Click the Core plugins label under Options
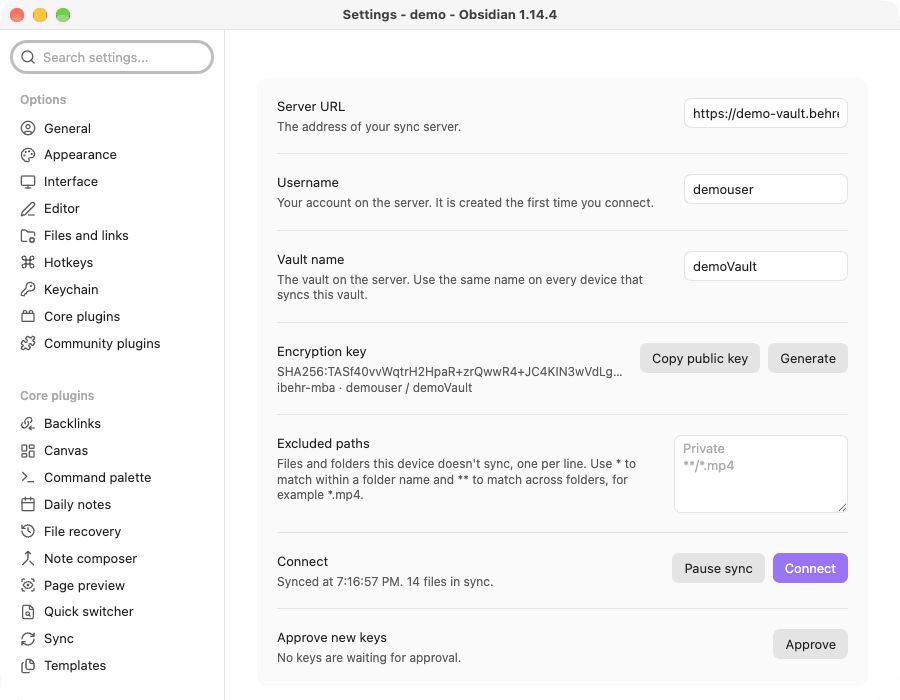Screen dimensions: 900x700 point(82,317)
